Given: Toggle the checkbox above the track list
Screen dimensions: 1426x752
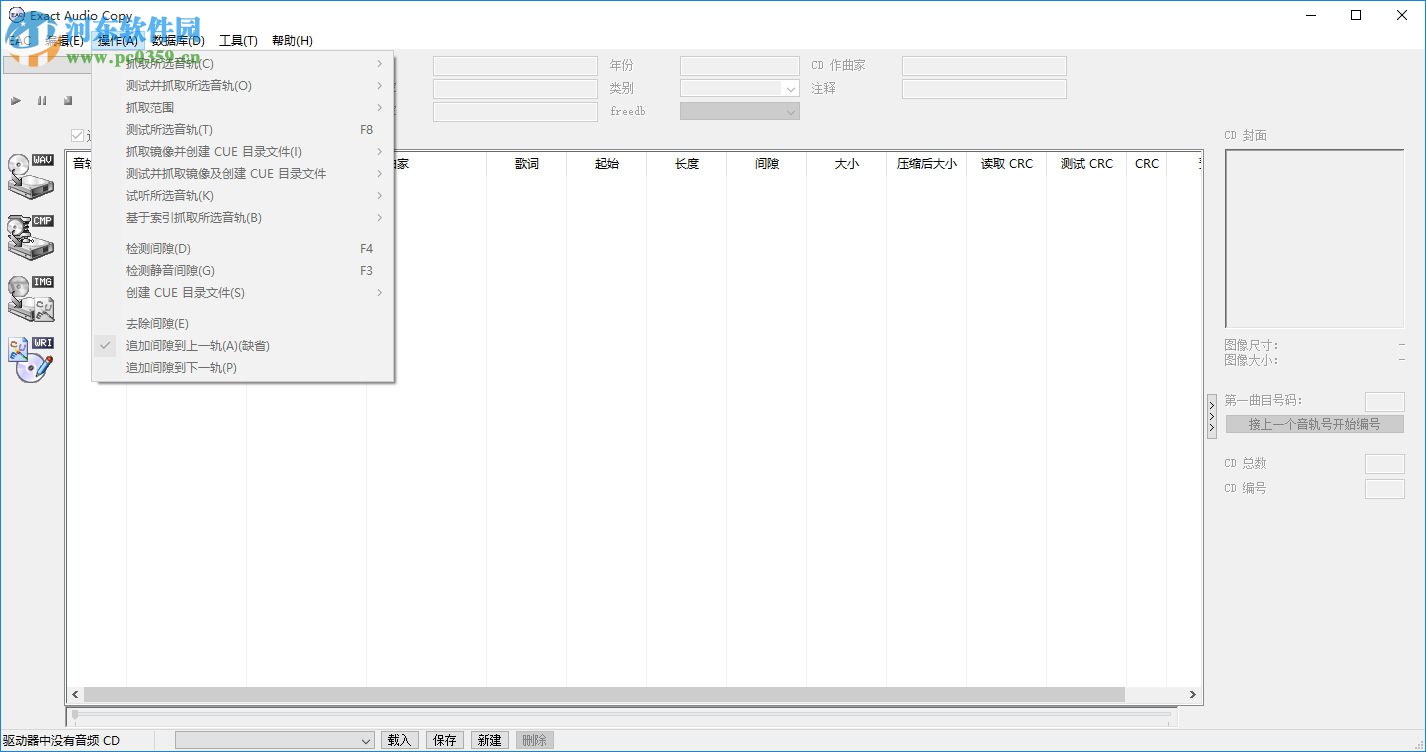Looking at the screenshot, I should [78, 135].
